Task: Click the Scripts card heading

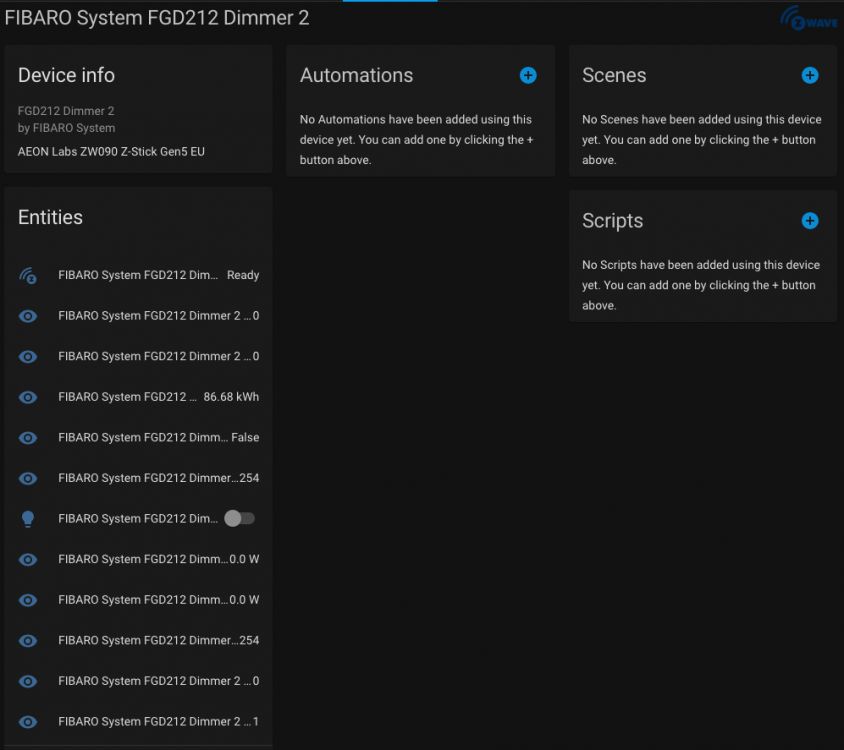Action: pyautogui.click(x=612, y=221)
